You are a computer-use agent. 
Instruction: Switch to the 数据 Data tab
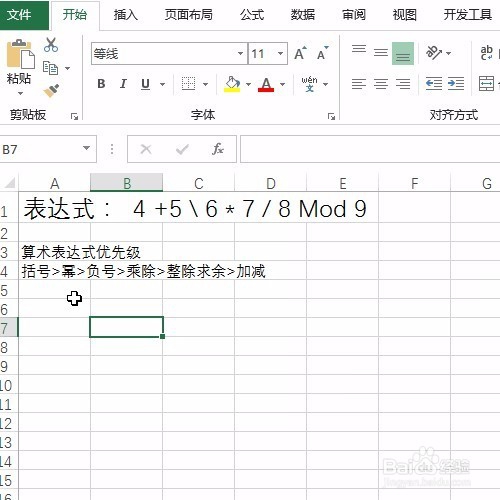click(303, 15)
